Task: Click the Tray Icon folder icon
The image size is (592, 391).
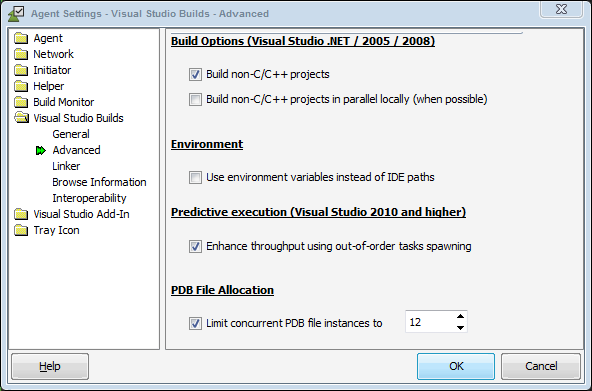Action: (21, 230)
